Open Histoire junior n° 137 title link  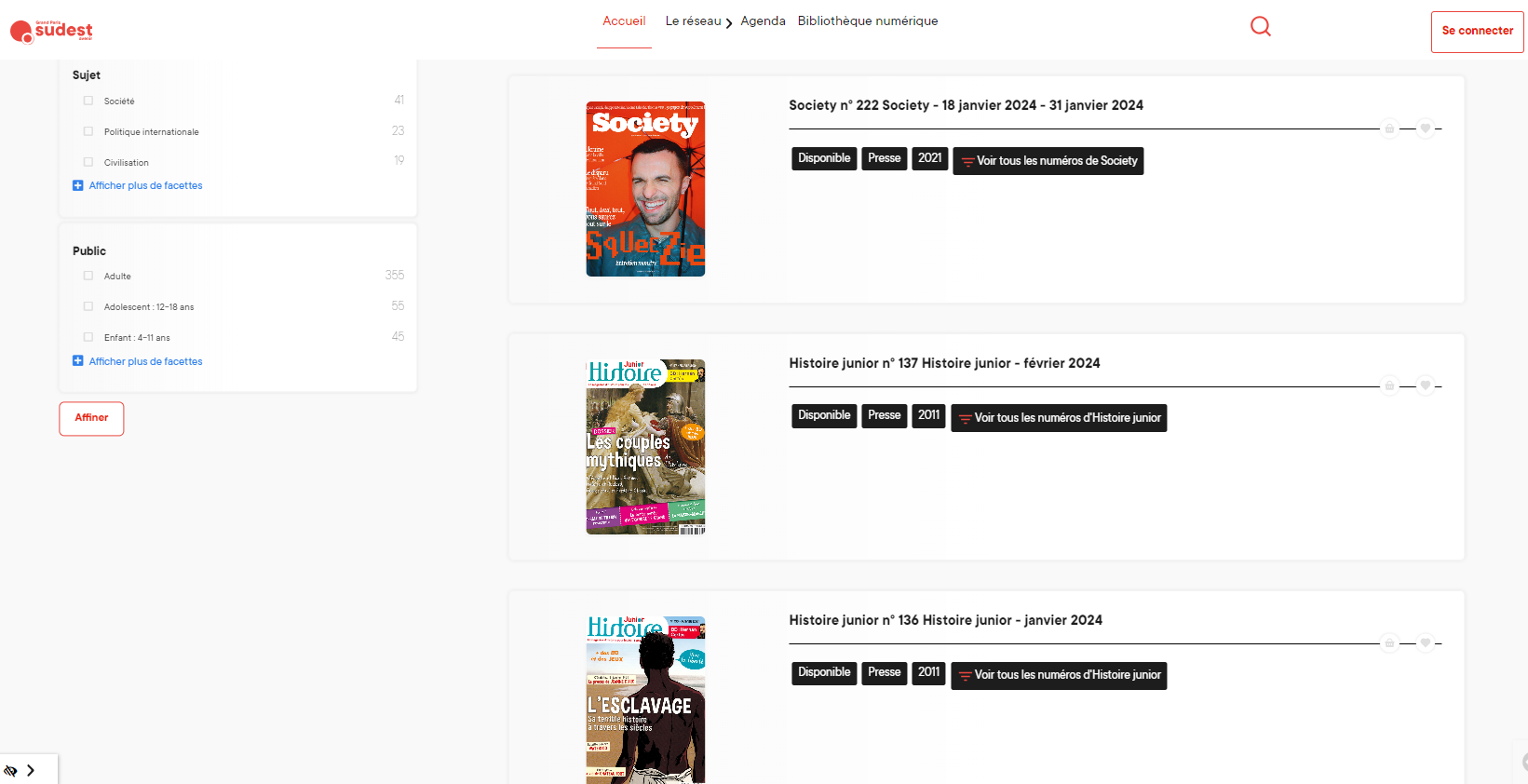tap(944, 363)
